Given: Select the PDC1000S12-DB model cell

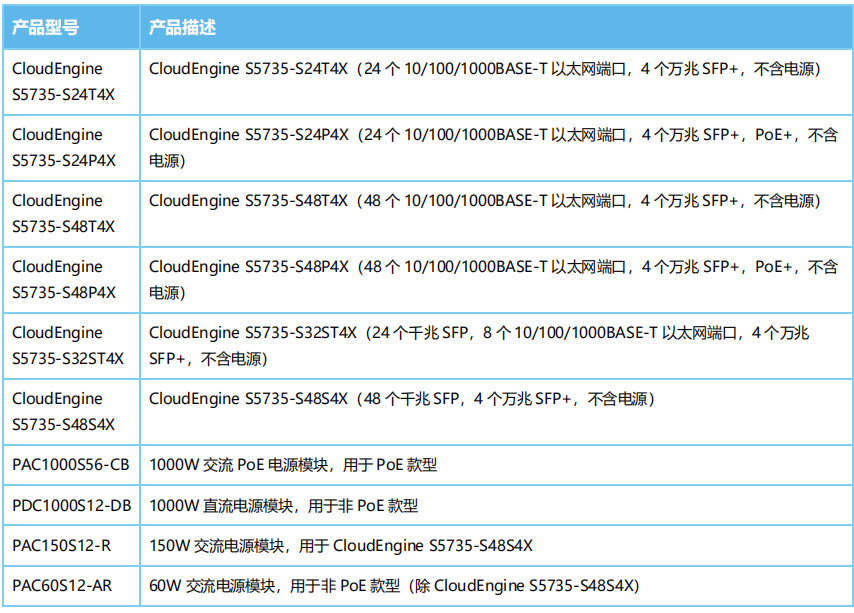Looking at the screenshot, I should click(72, 505).
